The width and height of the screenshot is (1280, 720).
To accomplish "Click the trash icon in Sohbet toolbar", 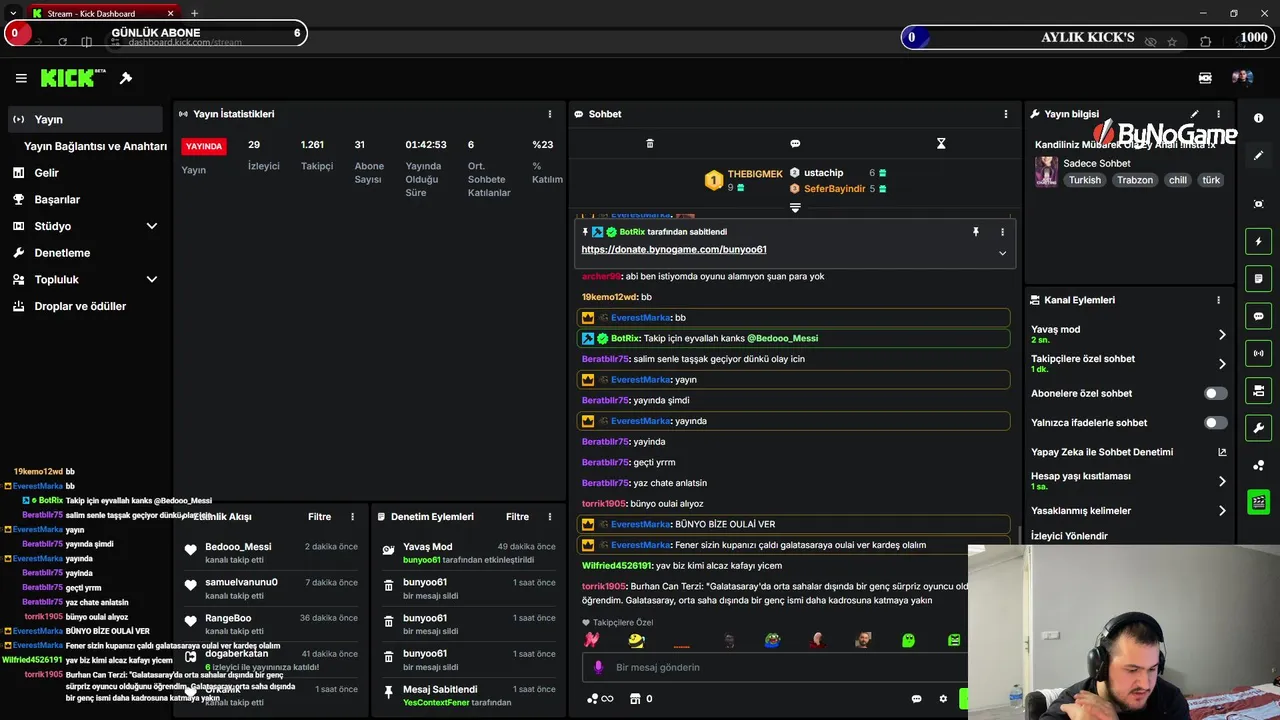I will coord(650,144).
